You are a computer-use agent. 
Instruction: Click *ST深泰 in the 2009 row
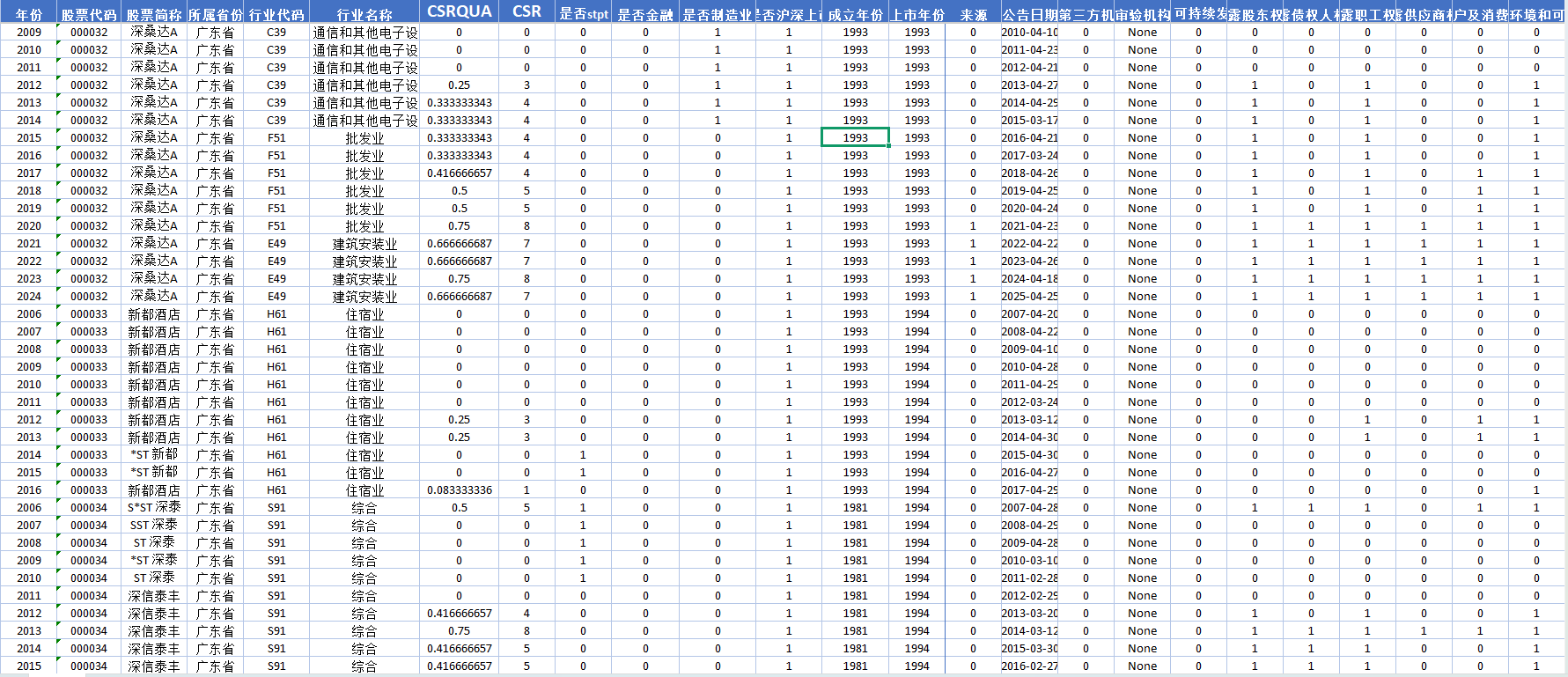(x=154, y=560)
